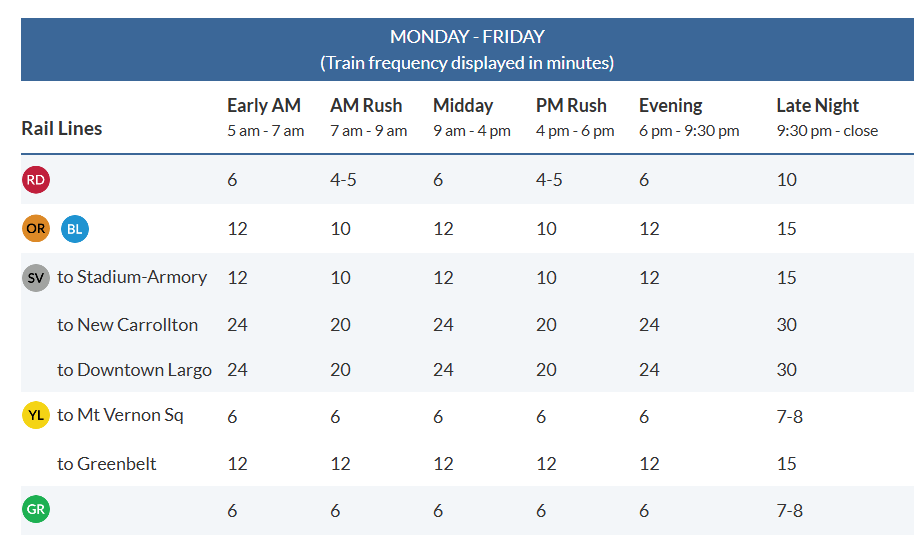
Task: Select the PM Rush column header
Action: [571, 106]
